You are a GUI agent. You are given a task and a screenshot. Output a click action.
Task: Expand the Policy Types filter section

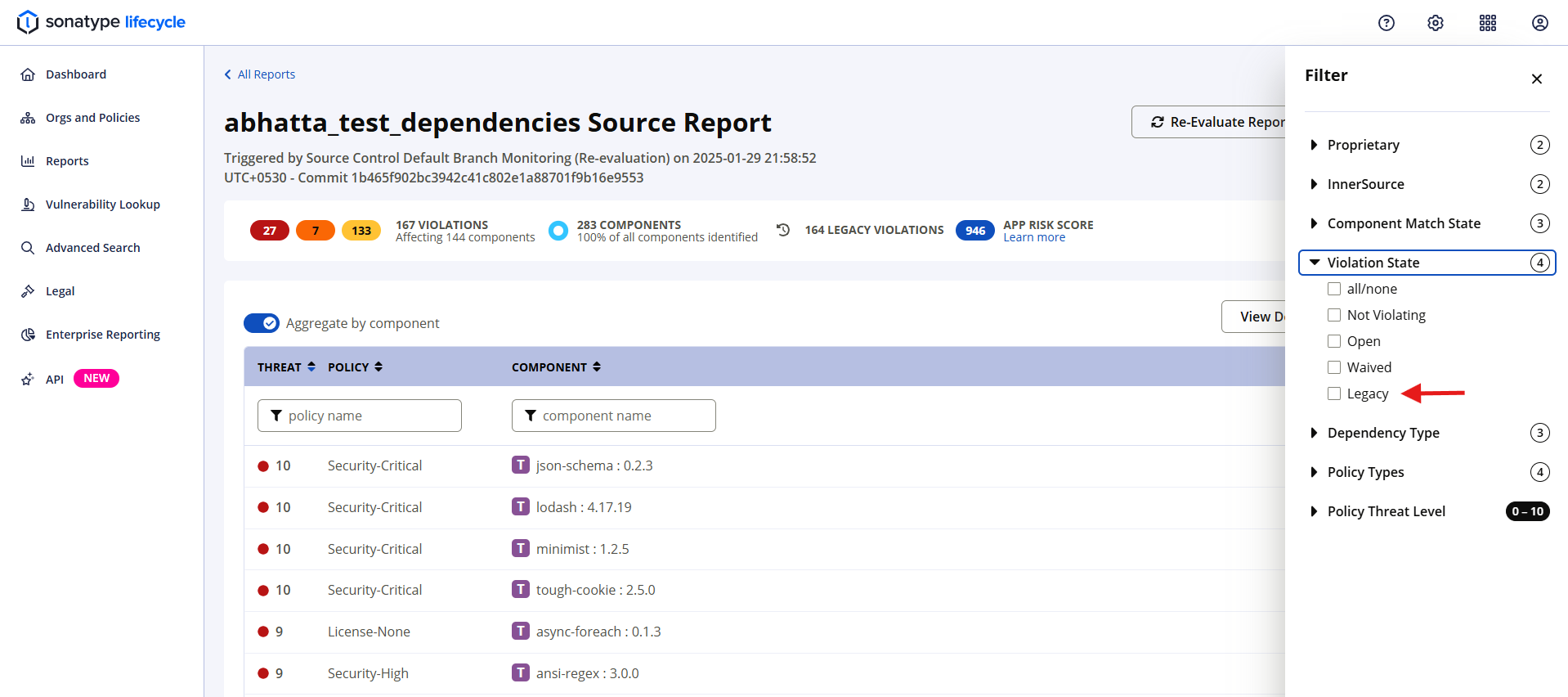pos(1427,472)
